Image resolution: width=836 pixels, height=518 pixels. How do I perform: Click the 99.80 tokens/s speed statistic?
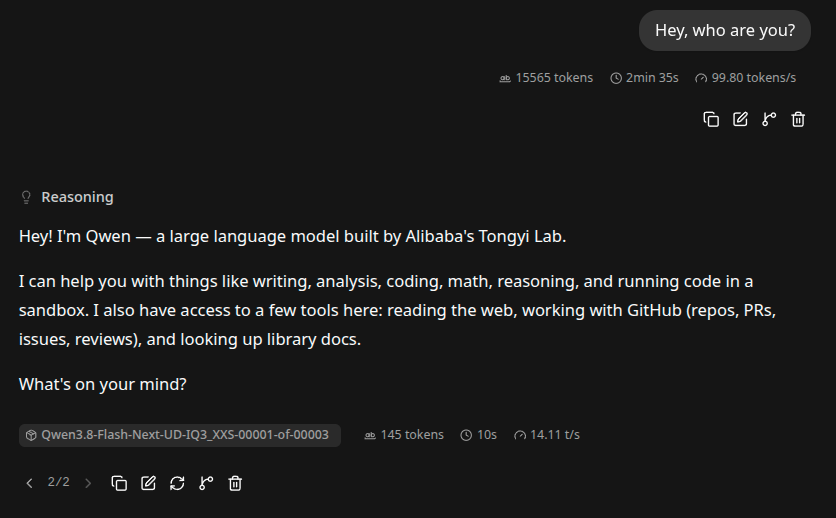[745, 78]
